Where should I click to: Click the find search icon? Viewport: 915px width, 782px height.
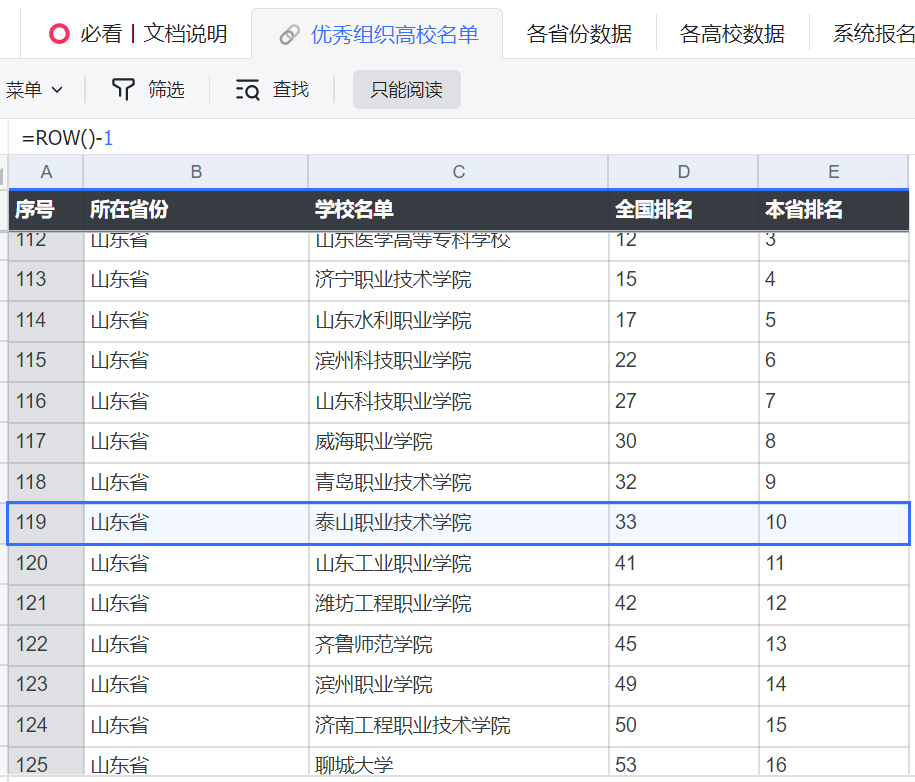(247, 90)
